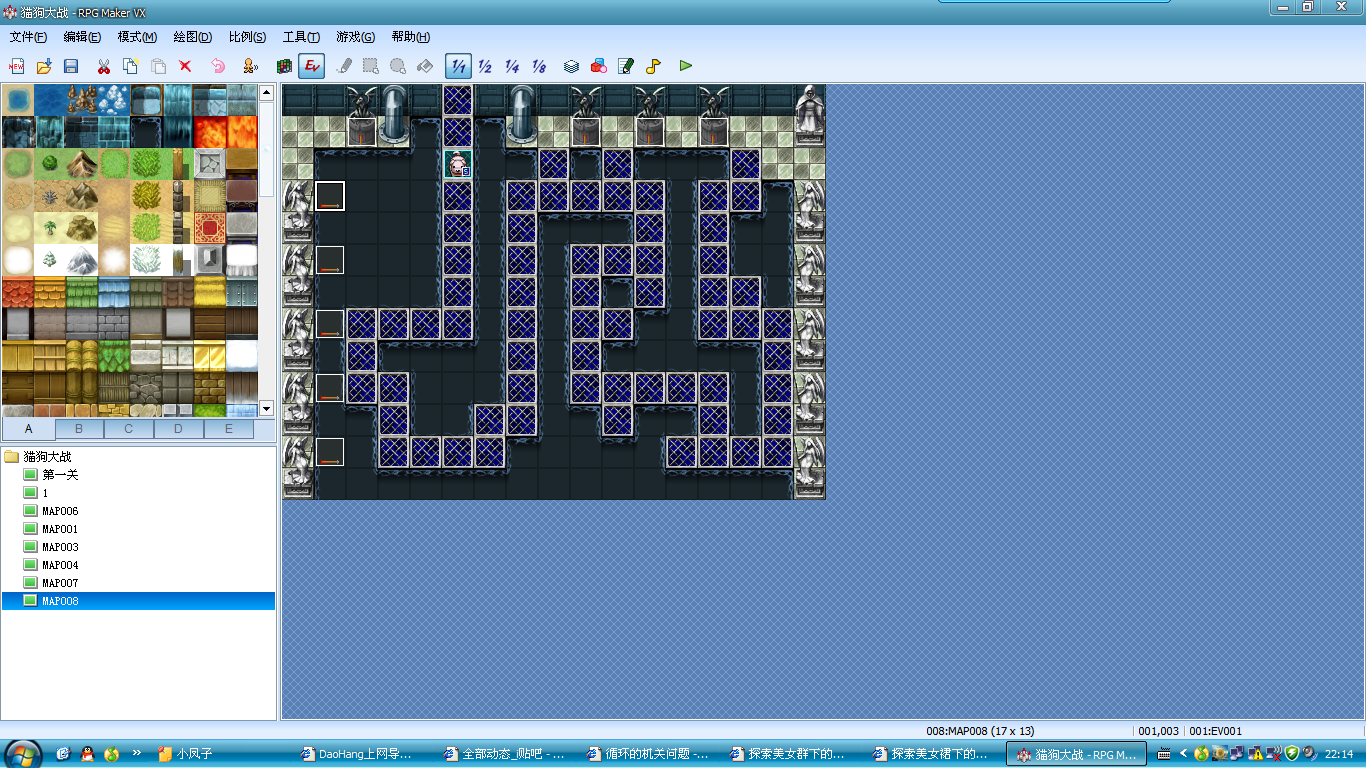
Task: Click the tileset palette scroll-up arrow
Action: coord(267,92)
